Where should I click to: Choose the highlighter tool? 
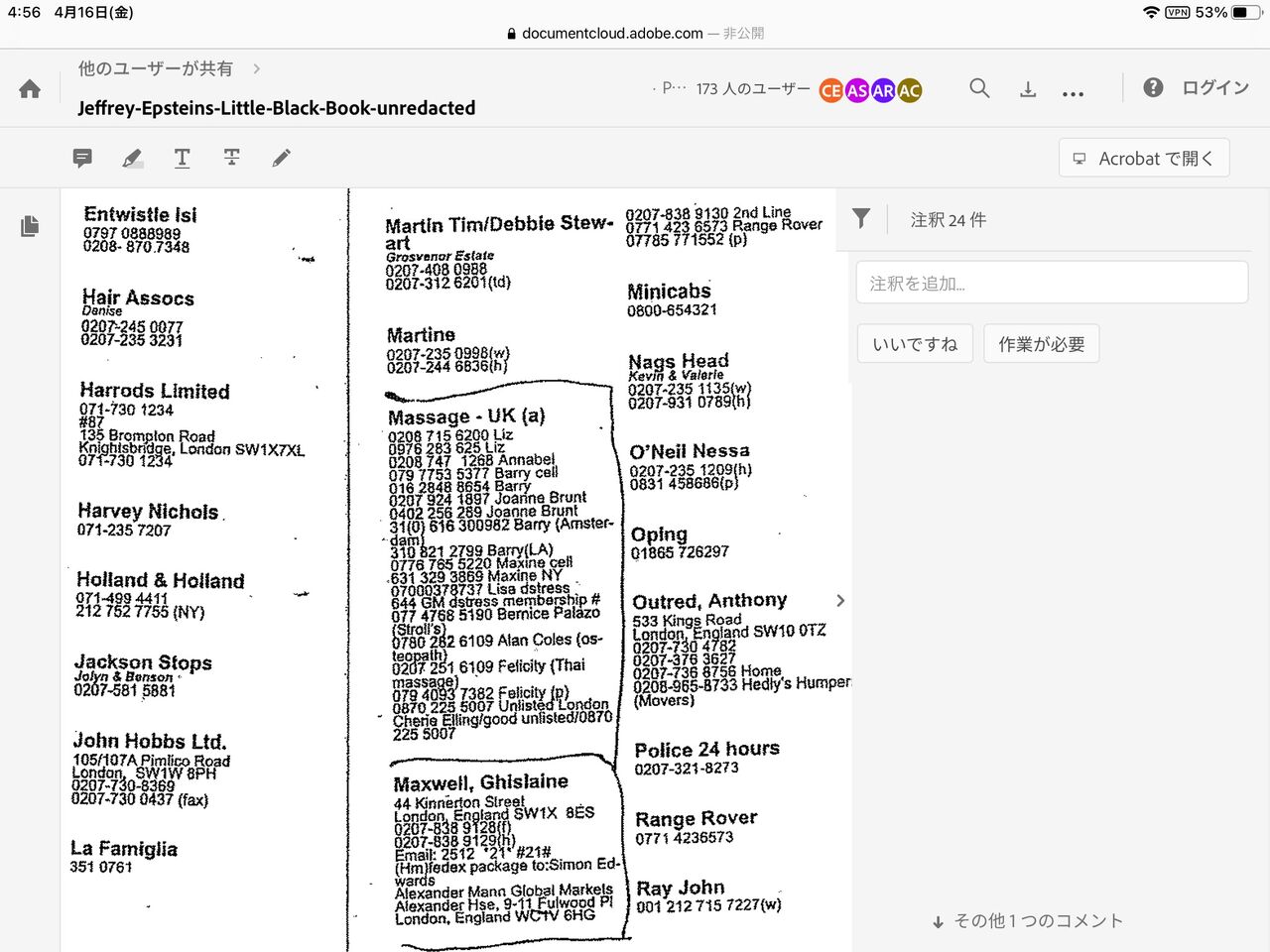[x=132, y=158]
